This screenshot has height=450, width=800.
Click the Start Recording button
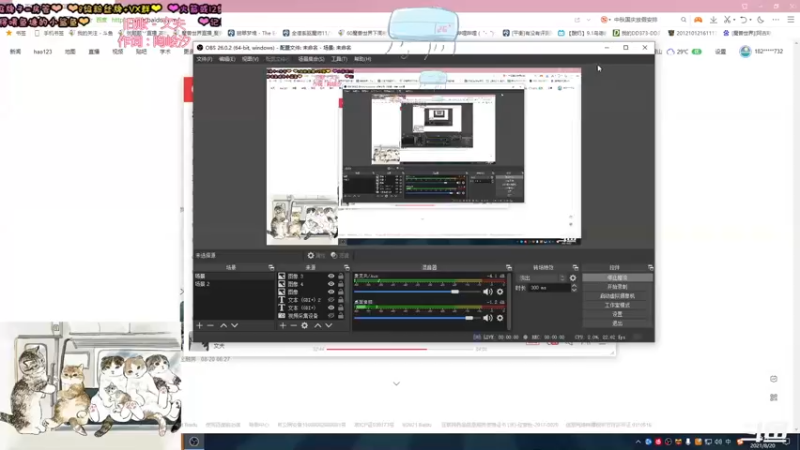617,287
